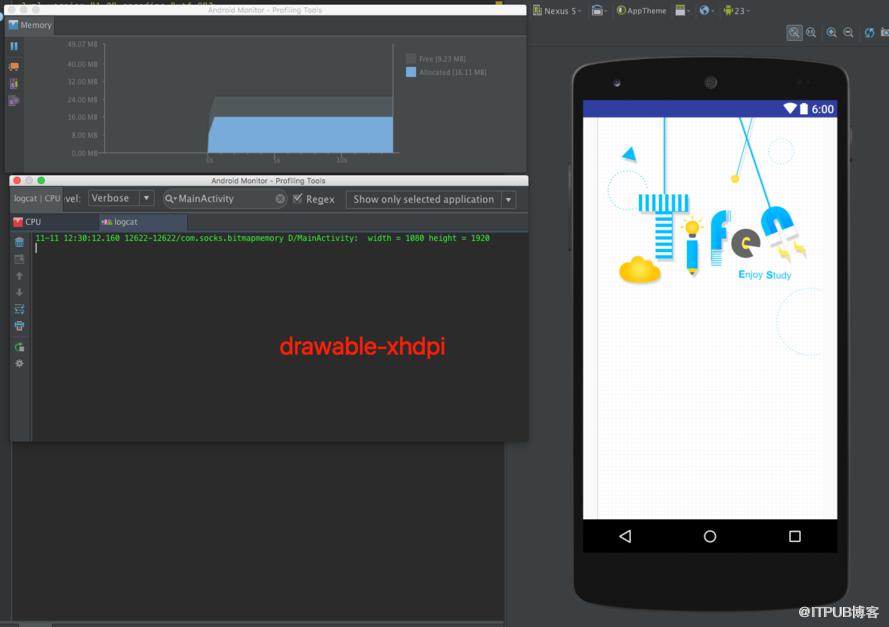
Task: Open logcat settings gear icon
Action: [x=19, y=363]
